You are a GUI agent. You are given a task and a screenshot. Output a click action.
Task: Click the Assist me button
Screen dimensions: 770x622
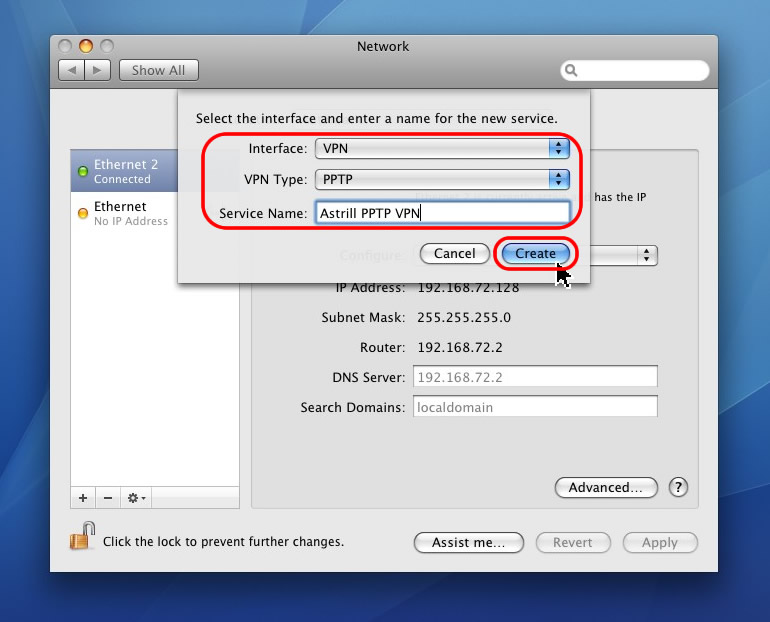[x=468, y=542]
